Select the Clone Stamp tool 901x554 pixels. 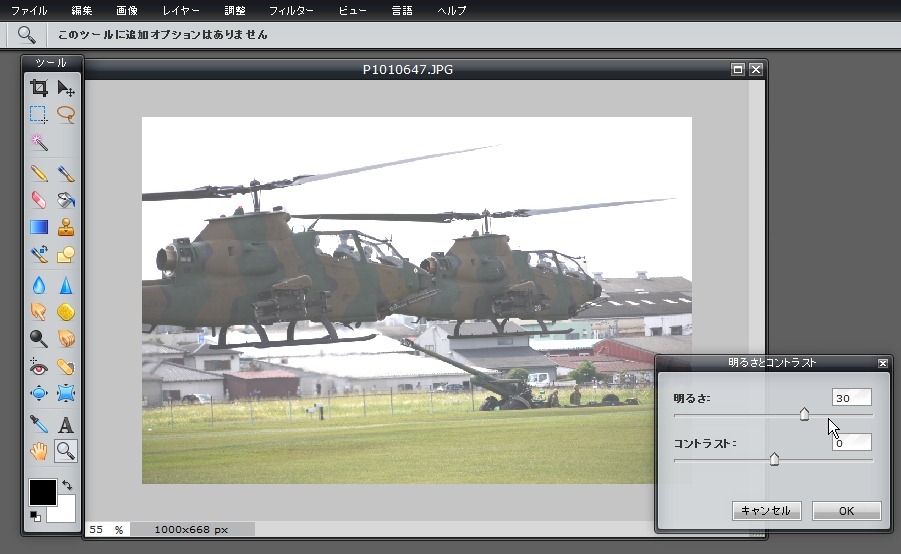click(66, 227)
